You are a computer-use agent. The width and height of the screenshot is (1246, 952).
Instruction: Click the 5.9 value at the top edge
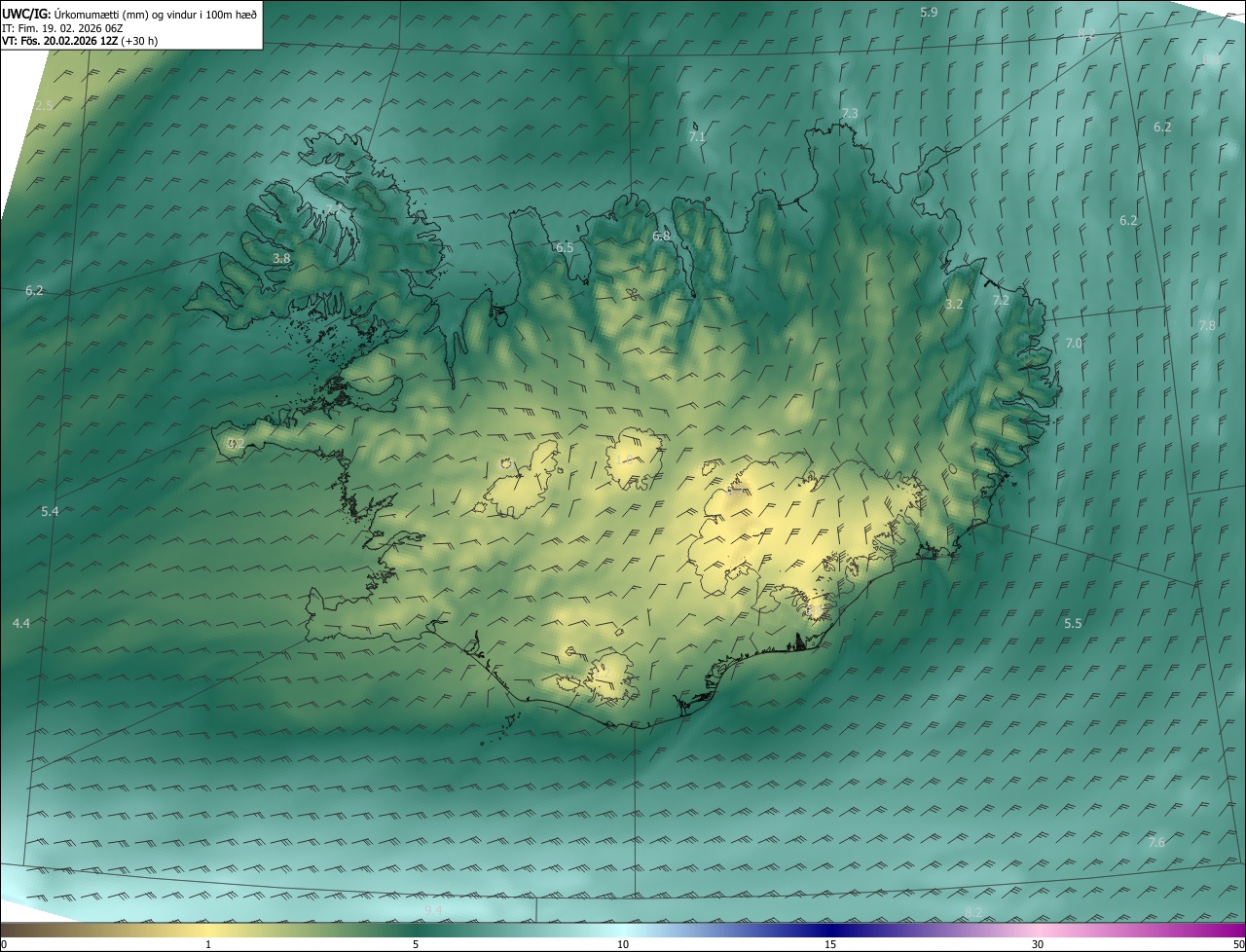[x=929, y=12]
